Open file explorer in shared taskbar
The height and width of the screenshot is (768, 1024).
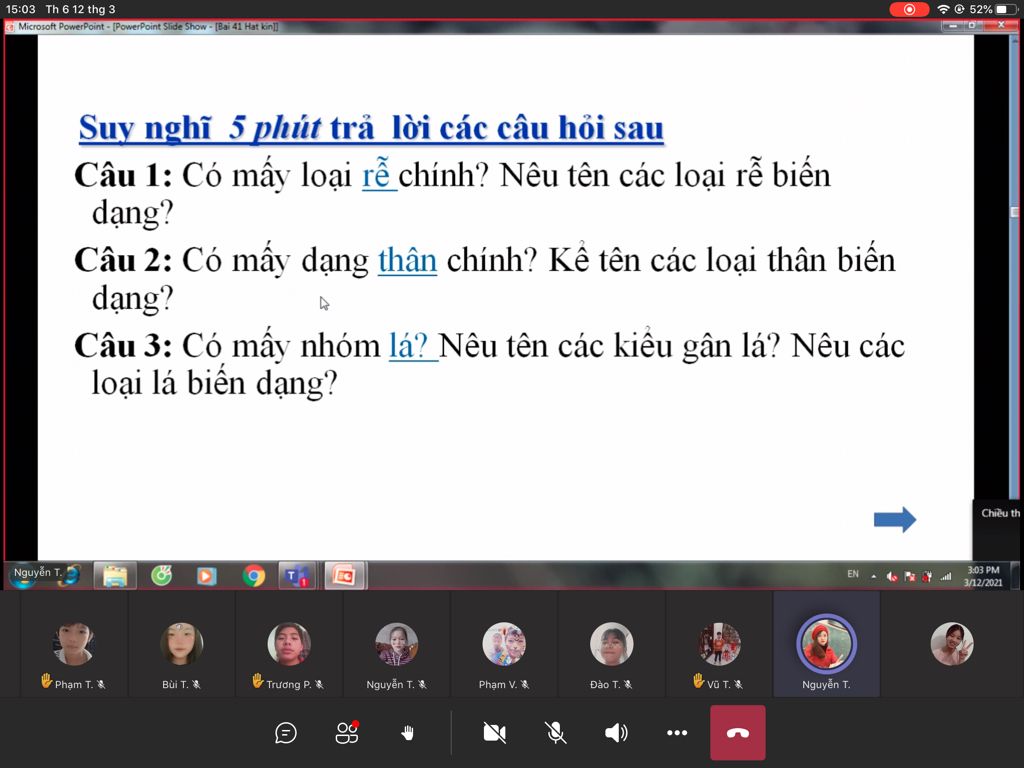click(x=115, y=576)
